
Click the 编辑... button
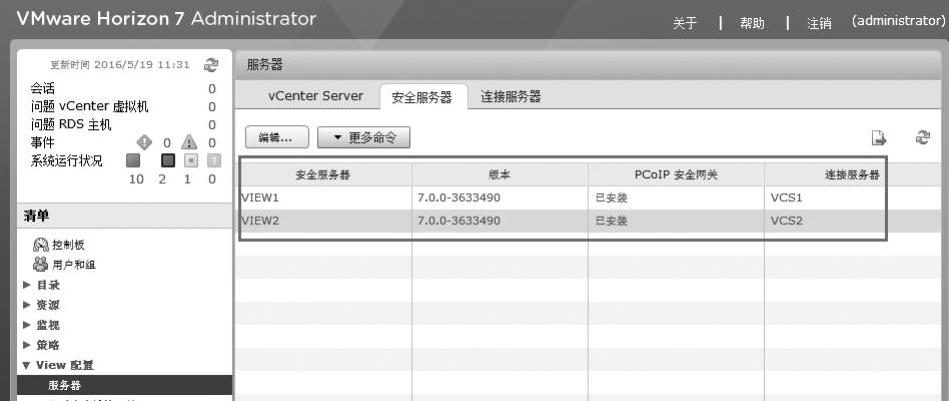click(275, 138)
